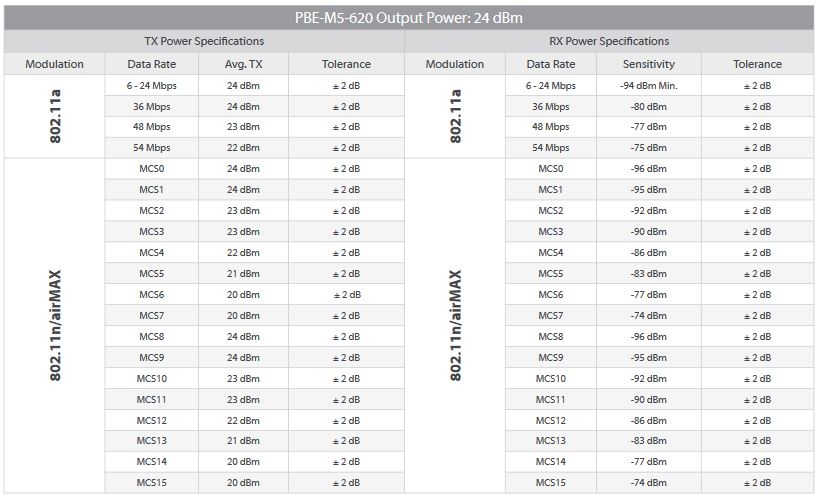Click 'Modulation' header in the RX section
This screenshot has width=830, height=501.
(x=455, y=64)
